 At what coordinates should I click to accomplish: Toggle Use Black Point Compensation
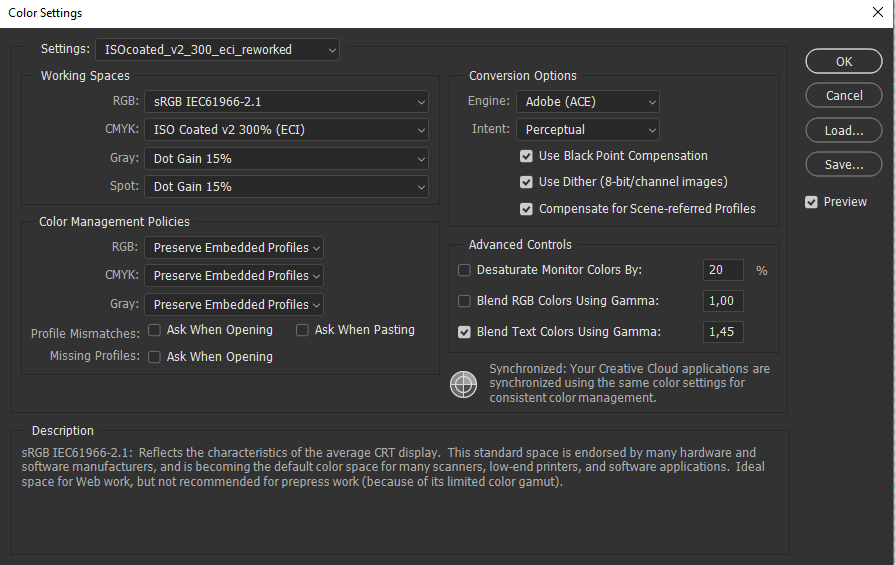[x=526, y=156]
